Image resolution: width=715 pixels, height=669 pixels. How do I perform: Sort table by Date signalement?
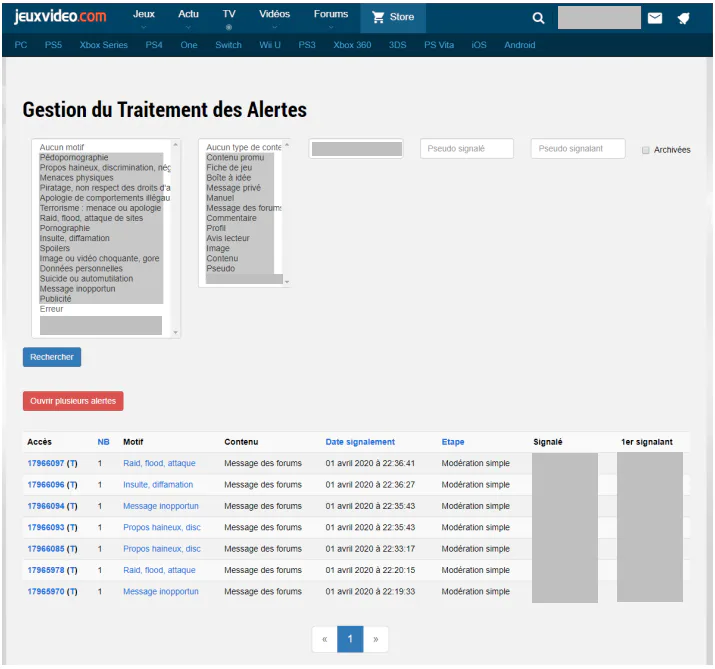360,442
